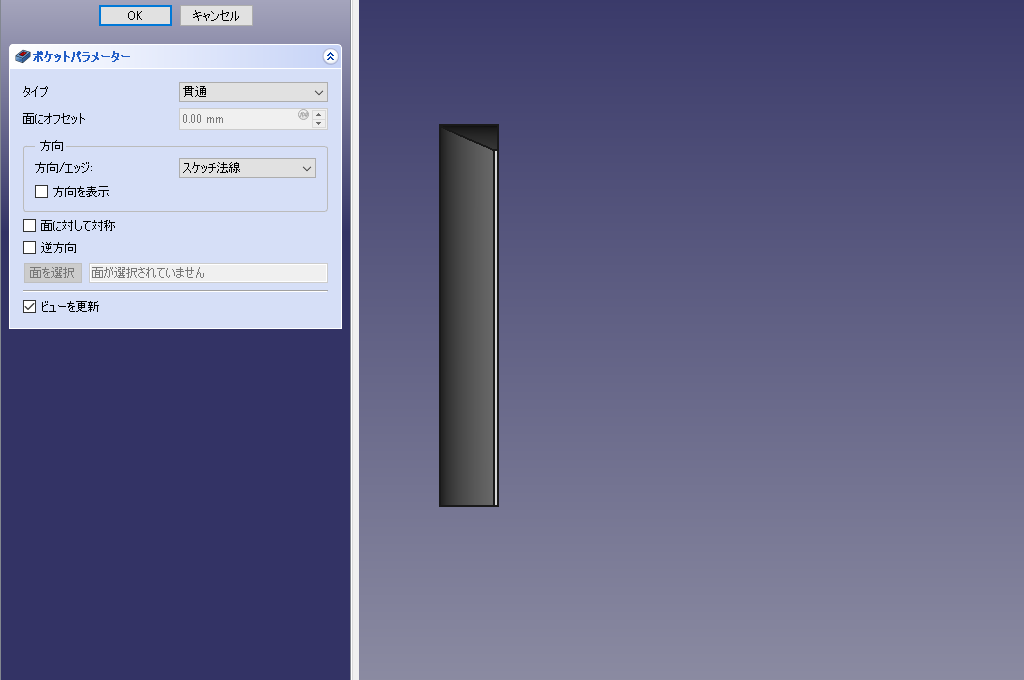Open the 方向/エッジ dropdown showing スケッチ法線
1024x680 pixels.
point(247,168)
